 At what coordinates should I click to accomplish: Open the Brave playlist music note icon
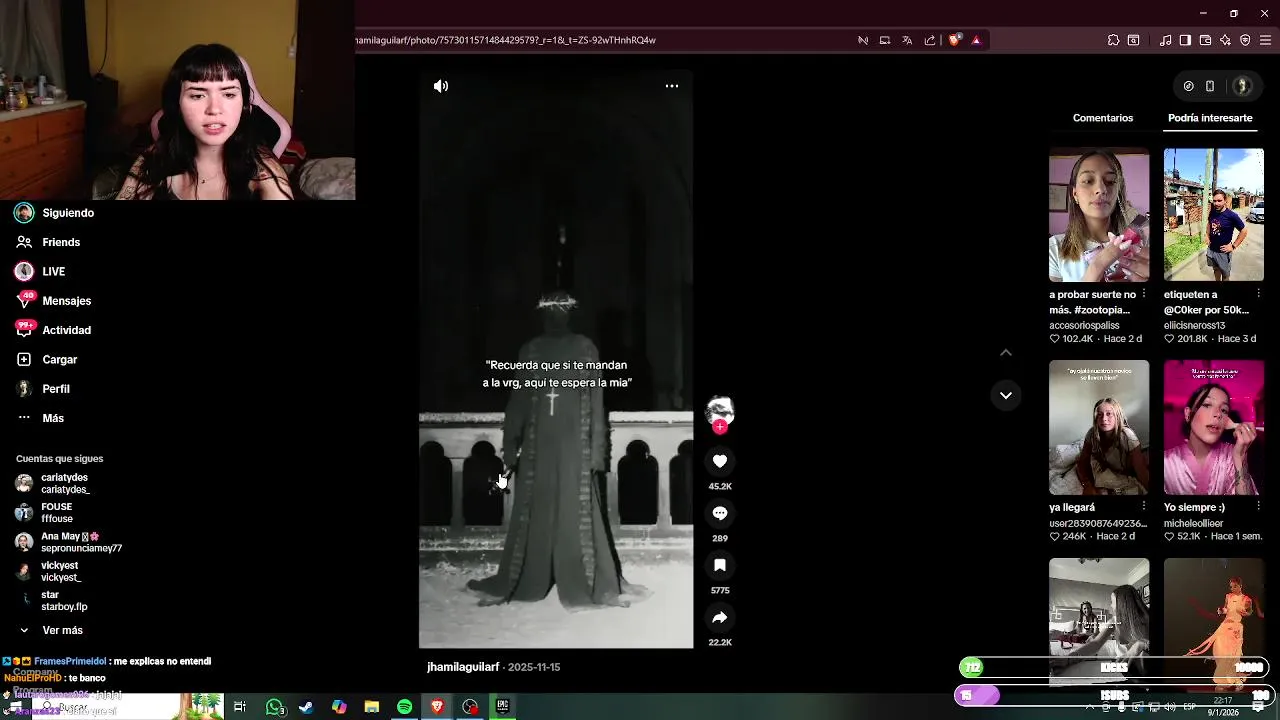(x=1165, y=40)
